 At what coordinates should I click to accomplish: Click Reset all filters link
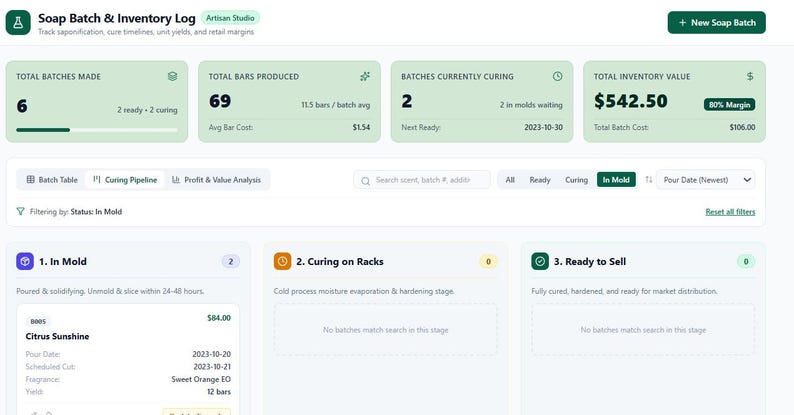[730, 212]
